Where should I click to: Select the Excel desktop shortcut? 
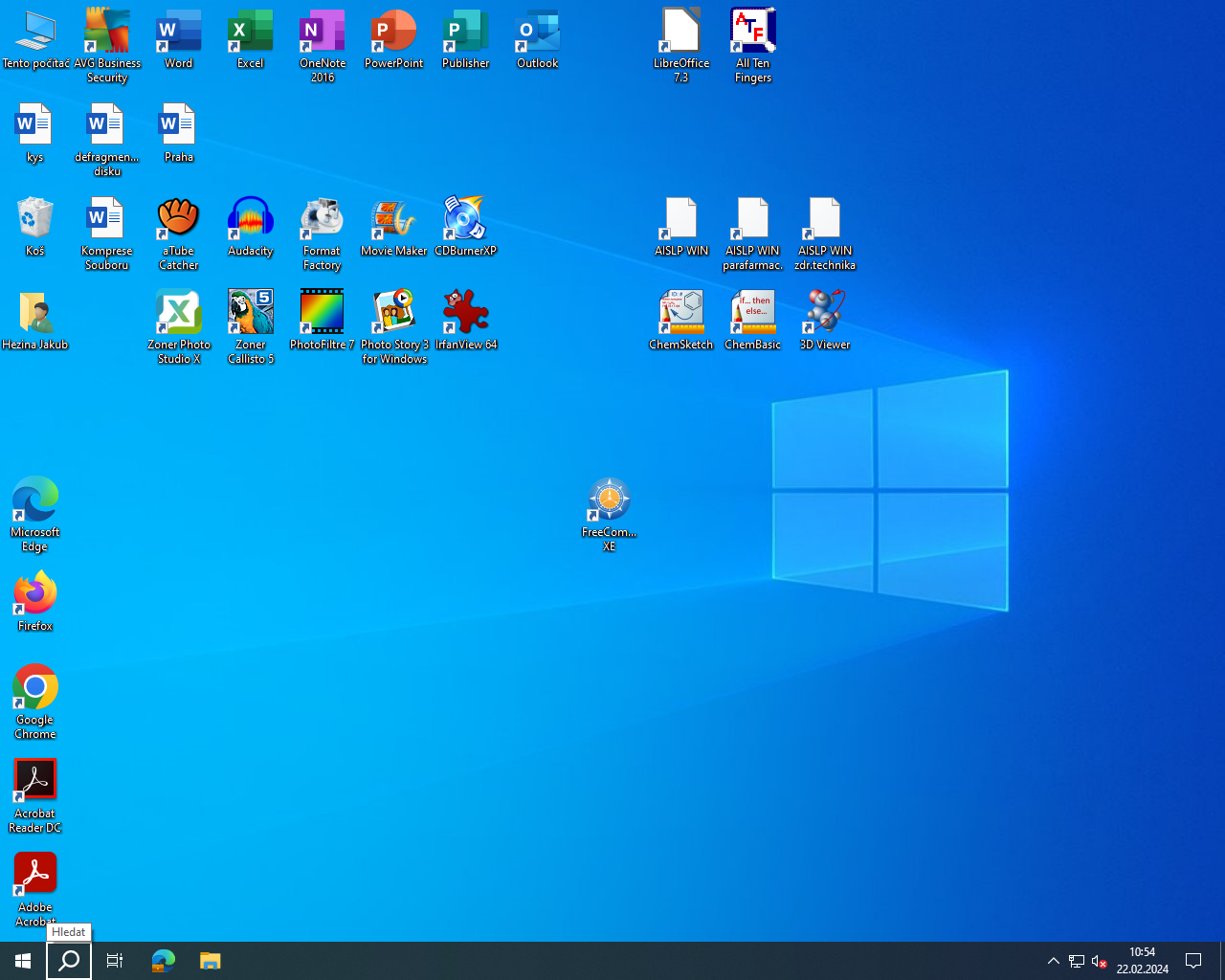(x=251, y=39)
